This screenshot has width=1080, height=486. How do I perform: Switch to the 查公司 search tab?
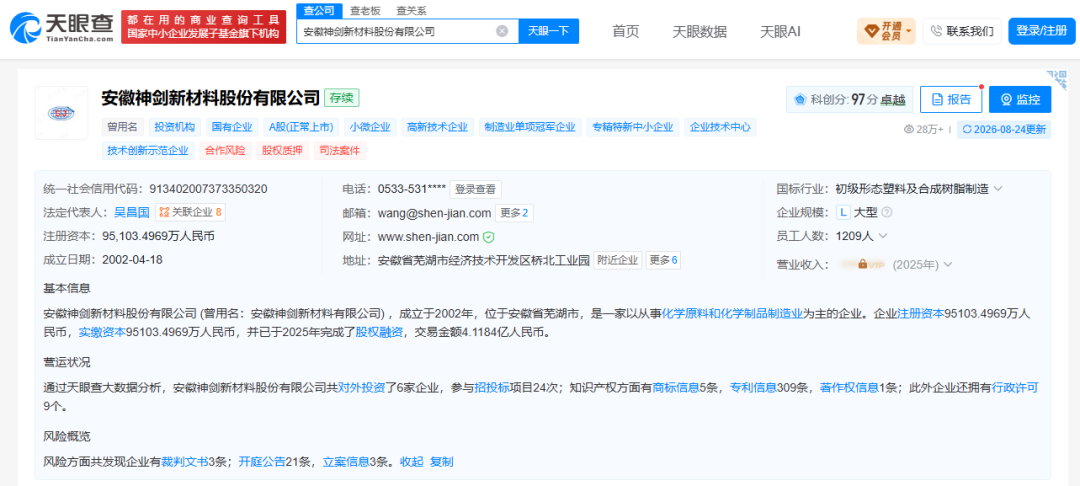pos(319,10)
